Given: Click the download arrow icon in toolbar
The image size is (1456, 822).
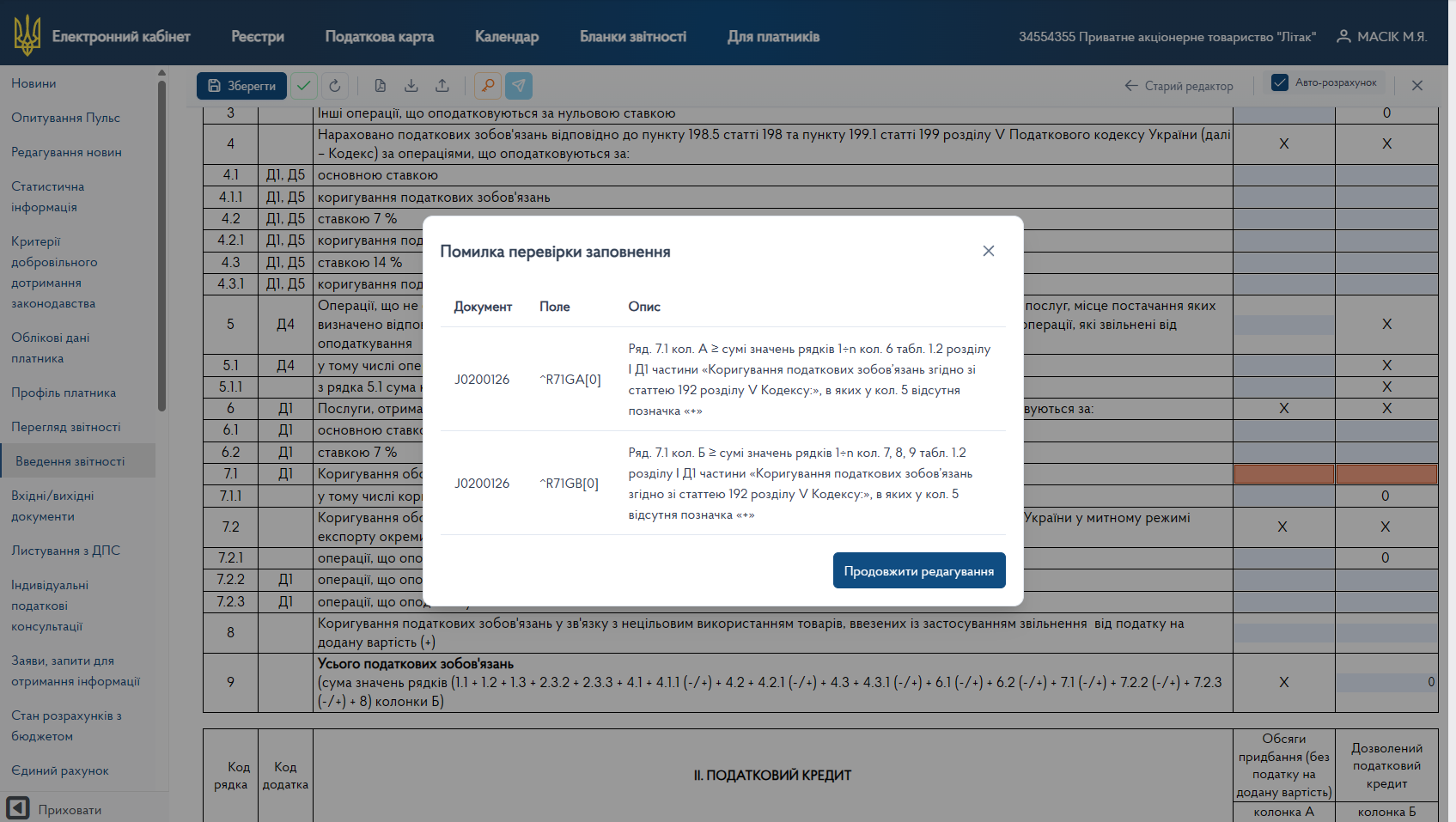Looking at the screenshot, I should 411,86.
